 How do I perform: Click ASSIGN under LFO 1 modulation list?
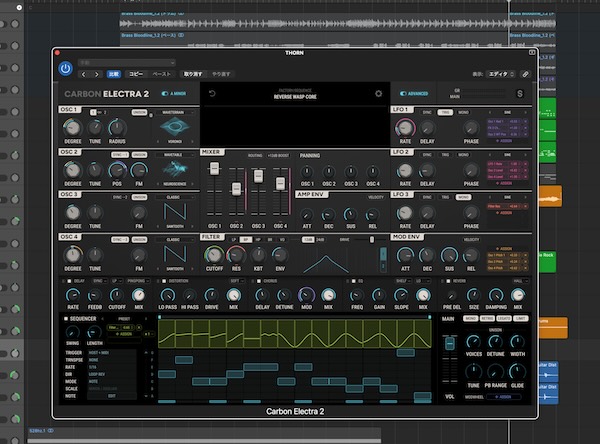(505, 141)
